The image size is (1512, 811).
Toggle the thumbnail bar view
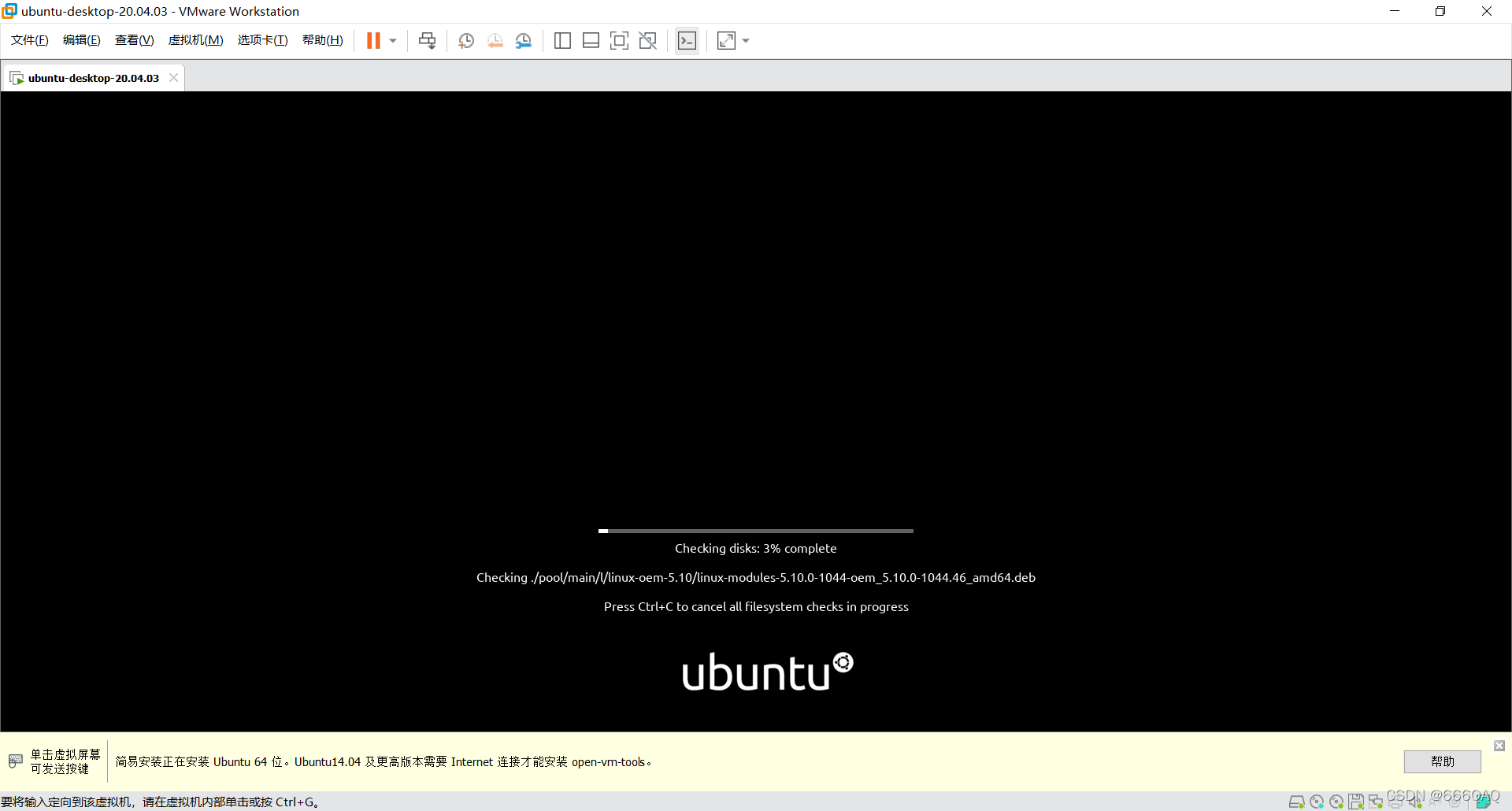pyautogui.click(x=591, y=40)
